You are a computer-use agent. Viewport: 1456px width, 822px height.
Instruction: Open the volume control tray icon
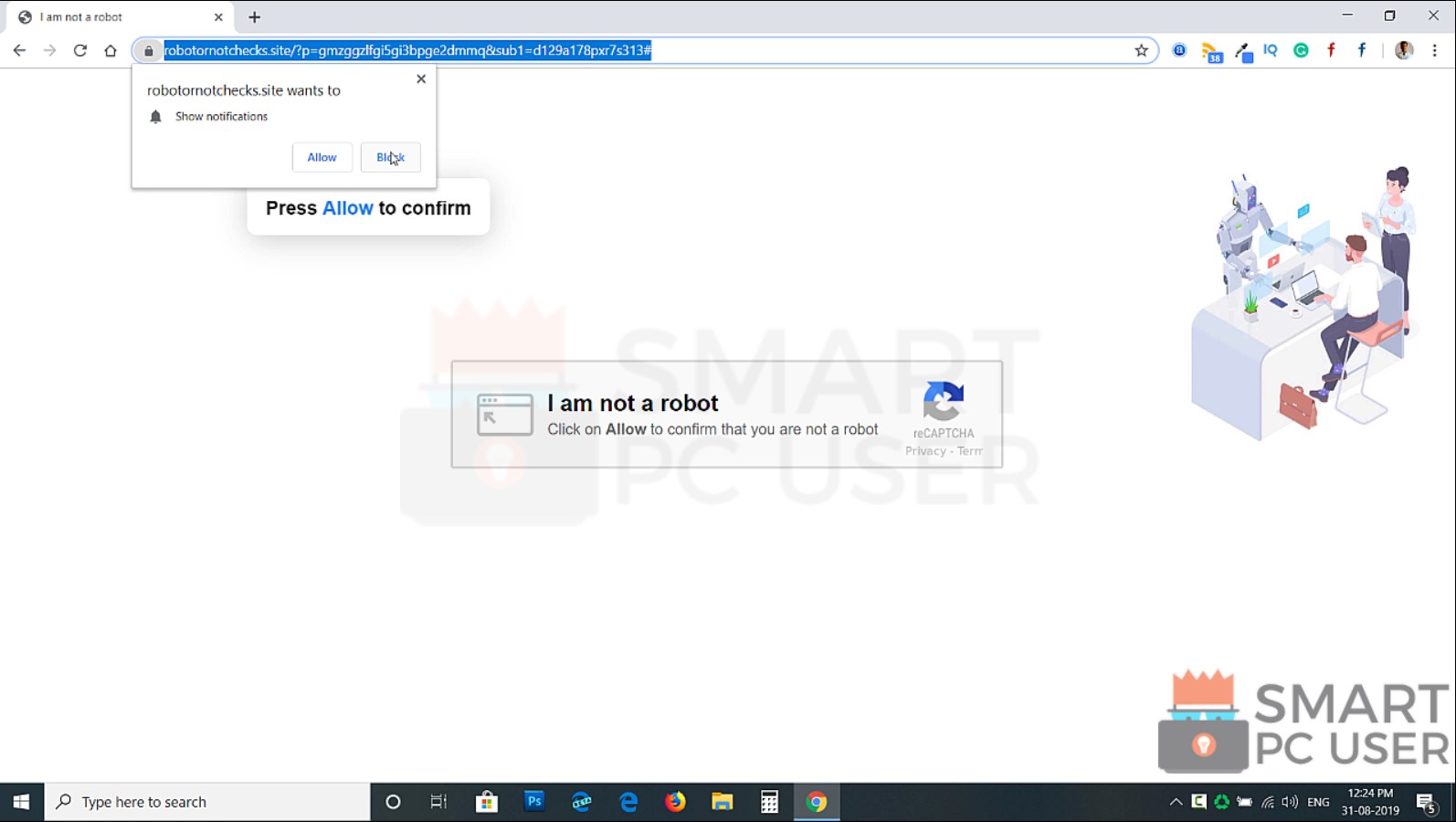point(1290,802)
